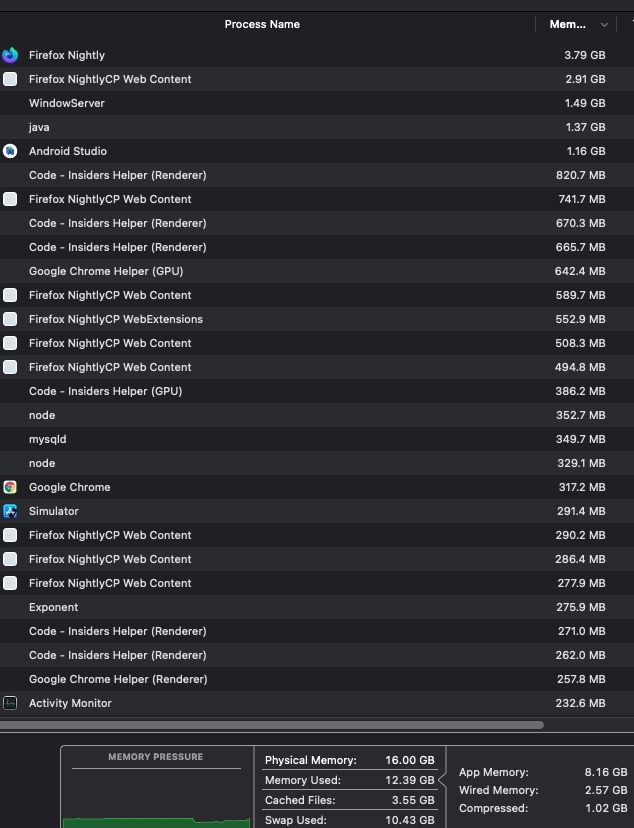634x828 pixels.
Task: Click the Activity Monitor app icon
Action: pyautogui.click(x=10, y=703)
